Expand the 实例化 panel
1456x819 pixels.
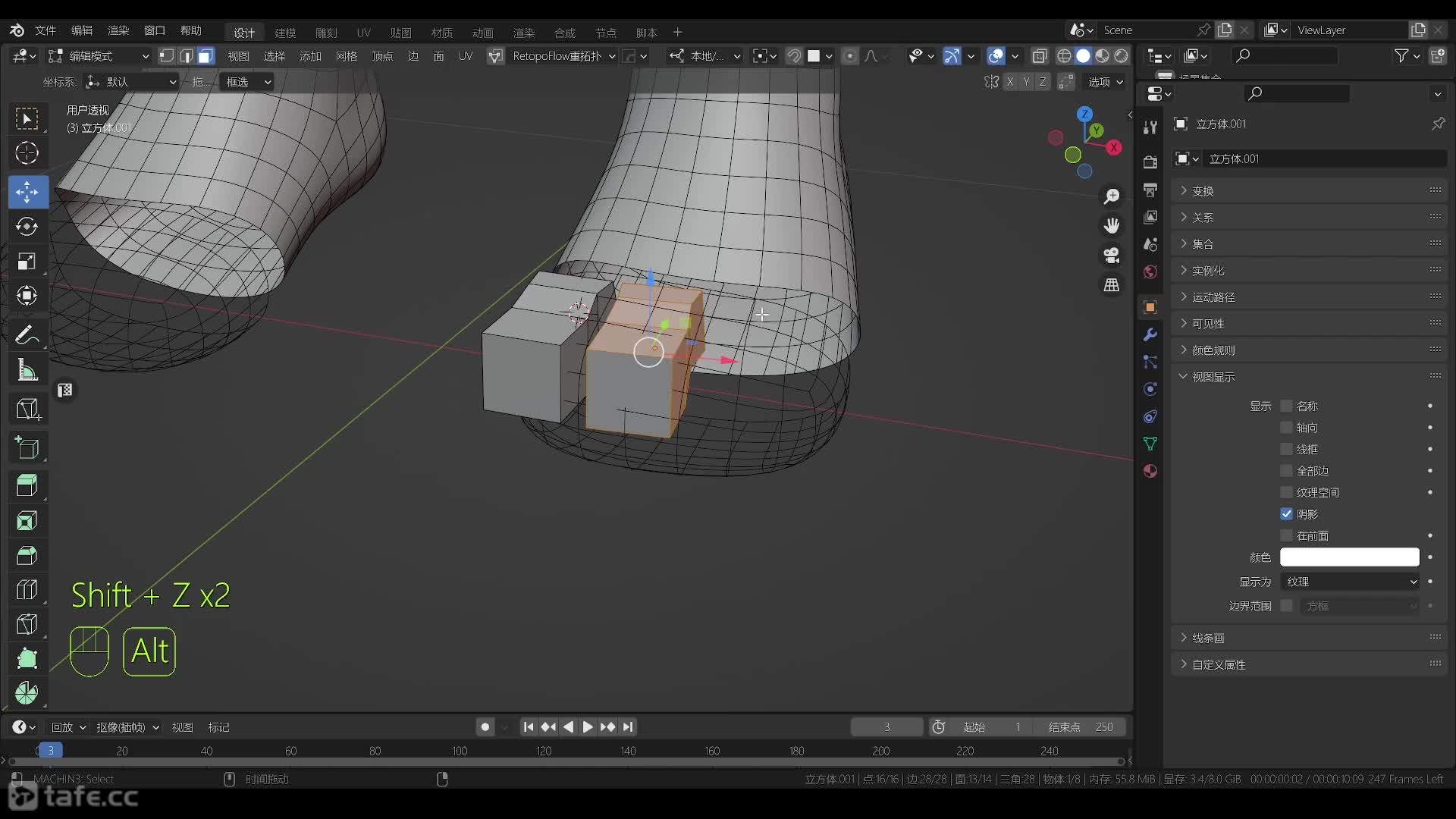coord(1309,270)
